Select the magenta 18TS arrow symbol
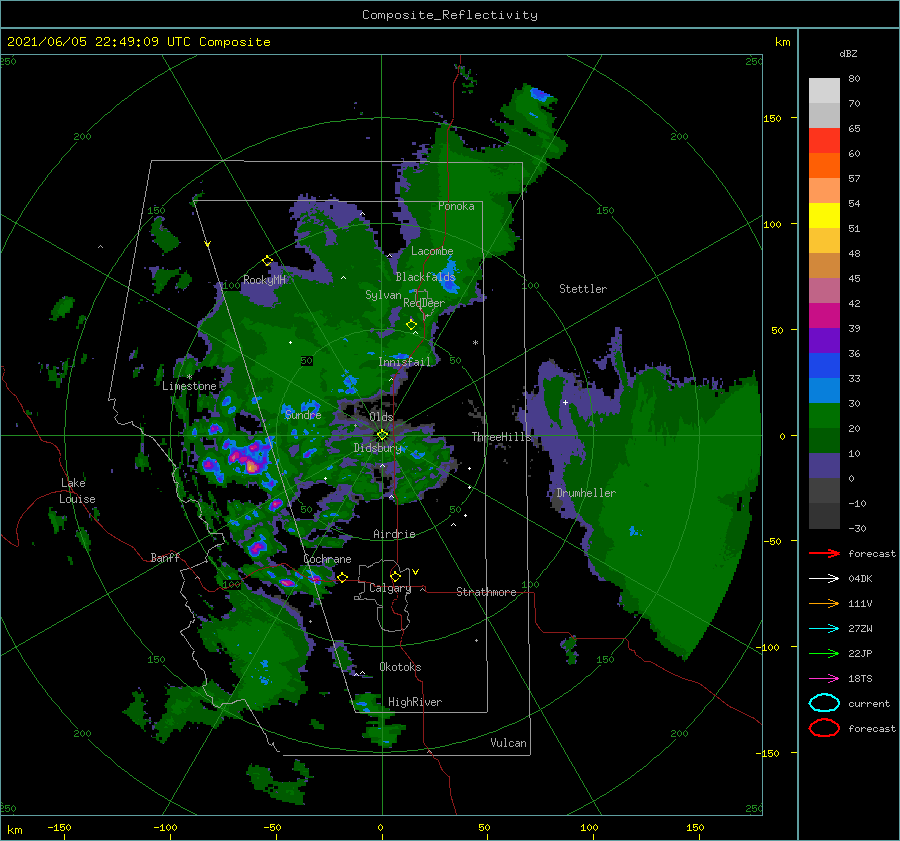900x841 pixels. 824,679
